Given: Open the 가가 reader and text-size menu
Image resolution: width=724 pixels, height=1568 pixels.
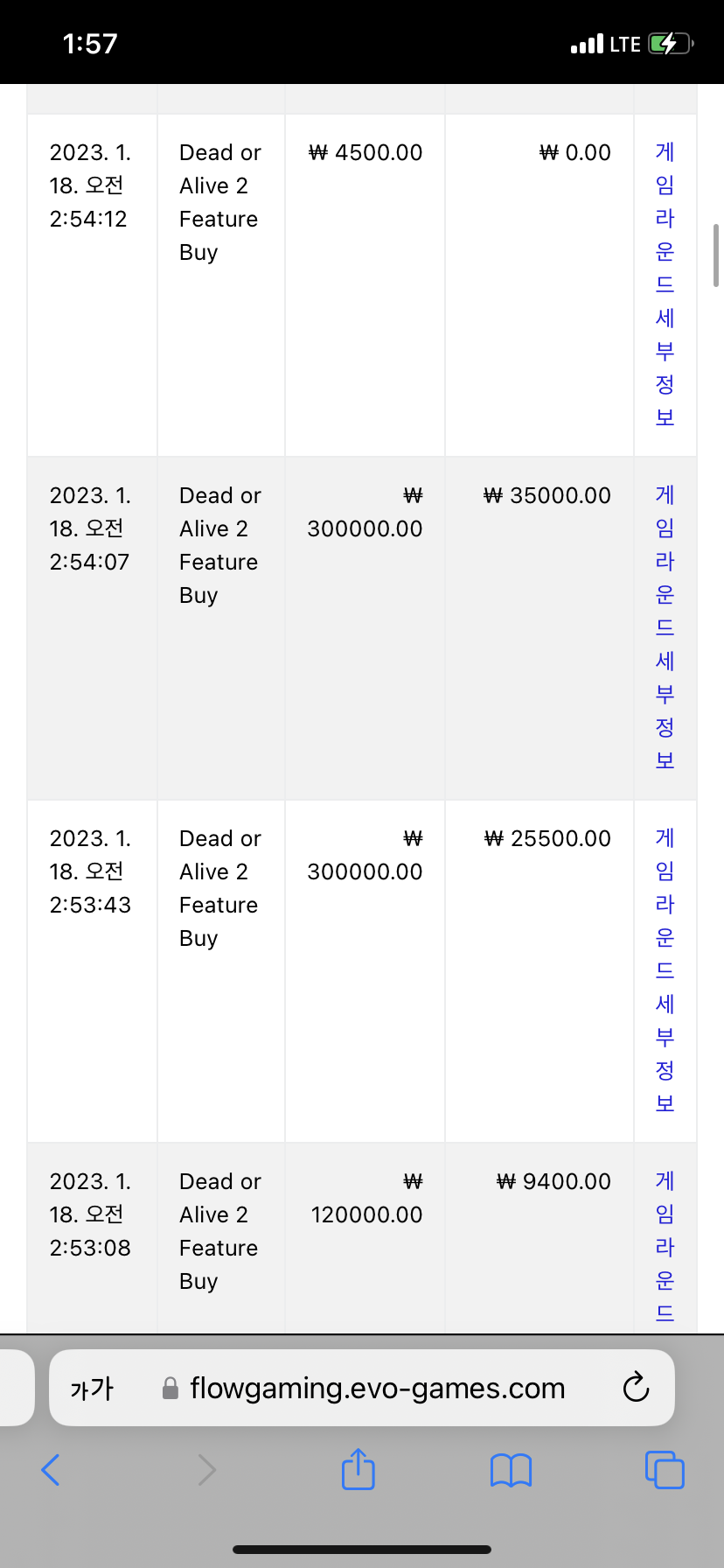Looking at the screenshot, I should click(92, 1389).
